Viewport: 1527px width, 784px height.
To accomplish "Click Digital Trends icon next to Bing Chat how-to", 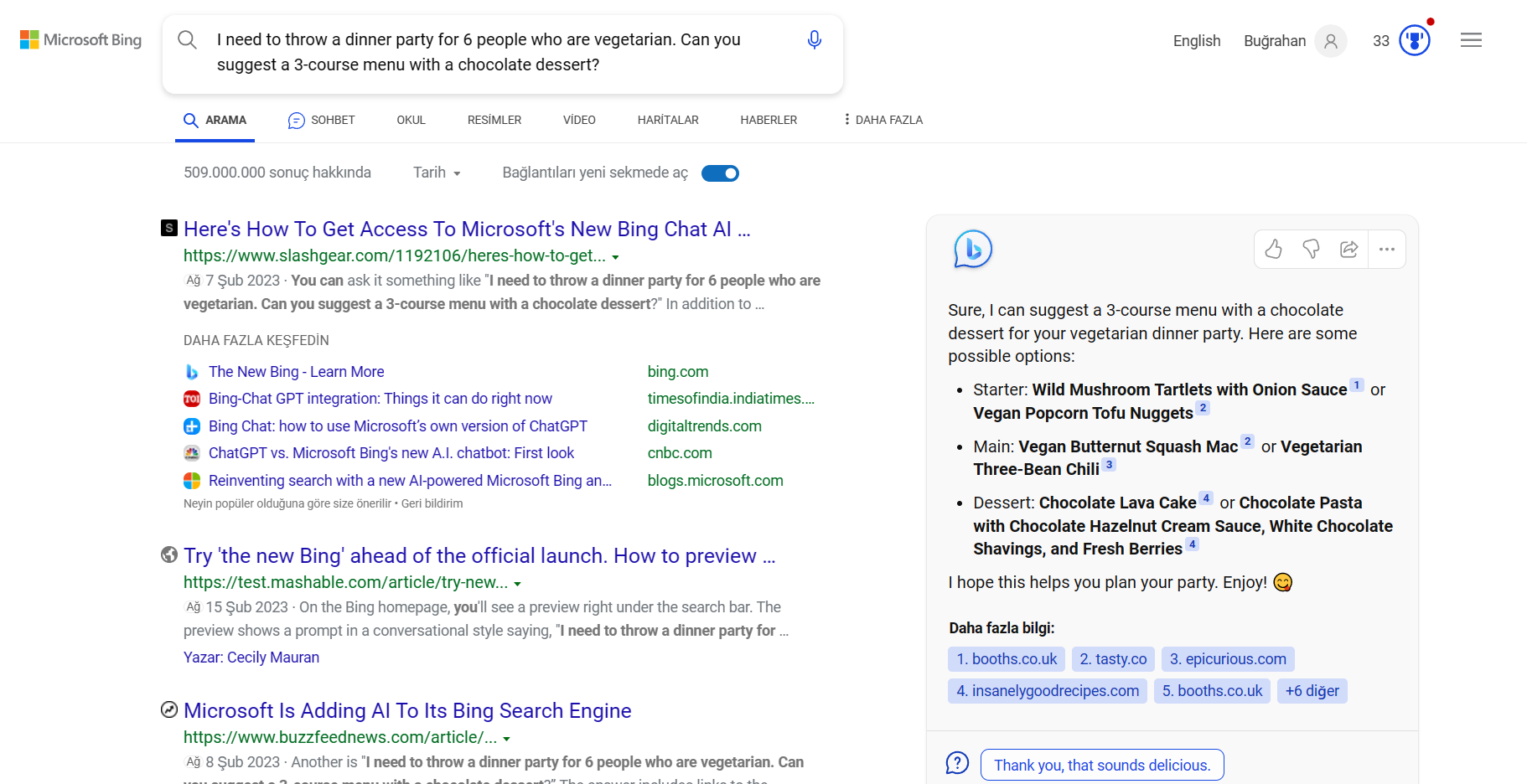I will point(192,426).
